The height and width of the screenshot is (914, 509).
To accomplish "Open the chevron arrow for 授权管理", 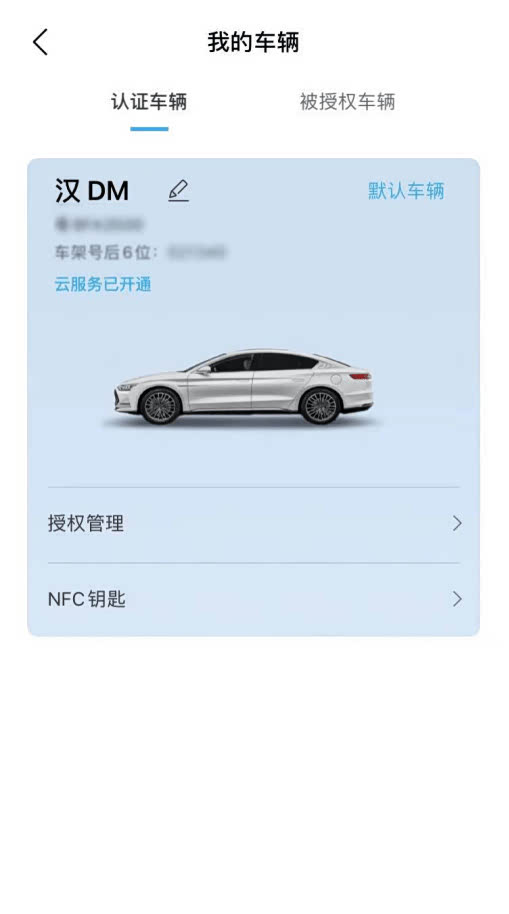I will 457,523.
